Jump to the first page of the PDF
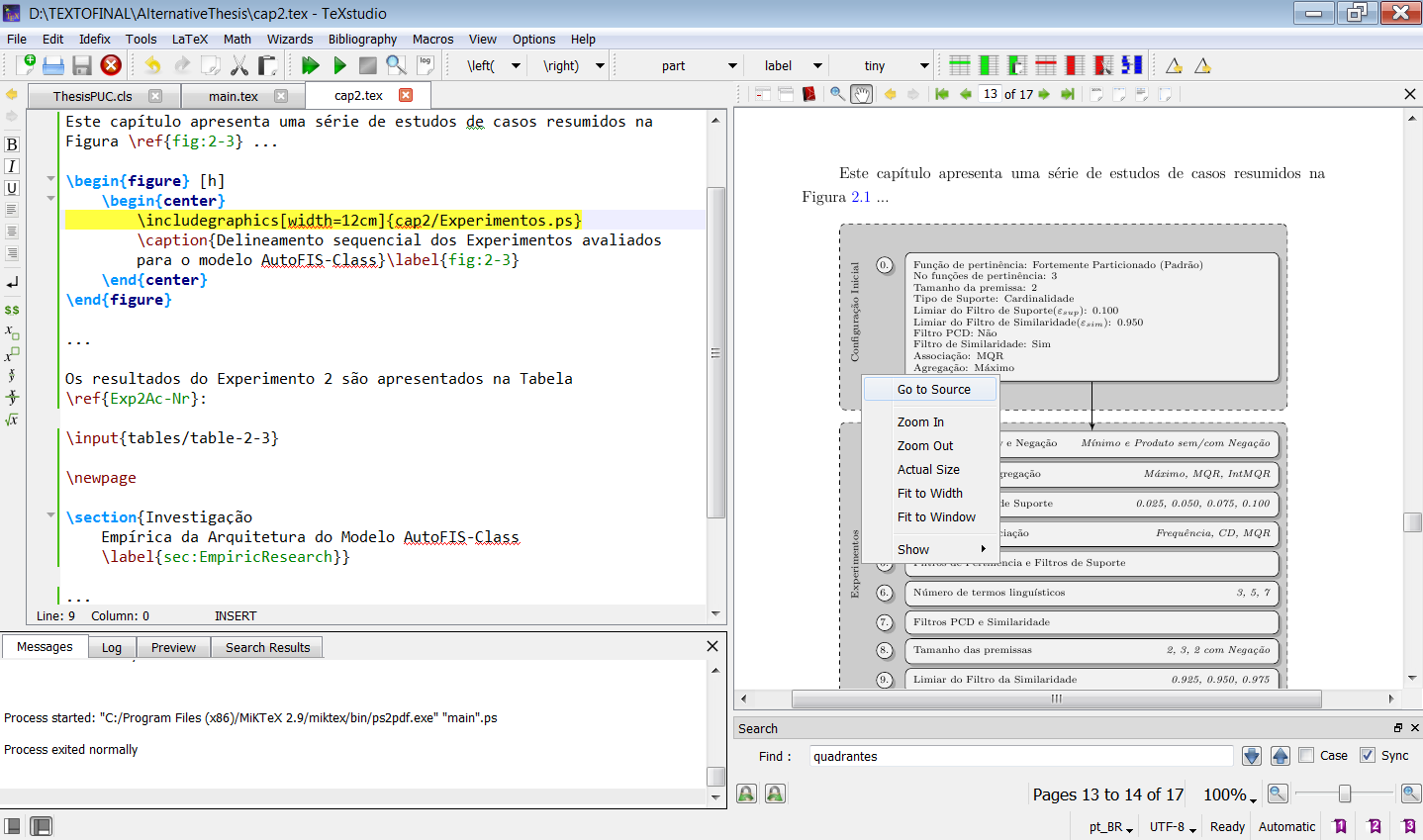This screenshot has width=1423, height=840. pos(942,94)
